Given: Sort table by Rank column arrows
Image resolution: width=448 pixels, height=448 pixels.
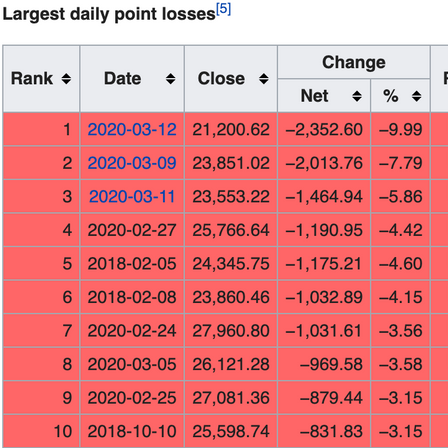Looking at the screenshot, I should click(66, 79).
